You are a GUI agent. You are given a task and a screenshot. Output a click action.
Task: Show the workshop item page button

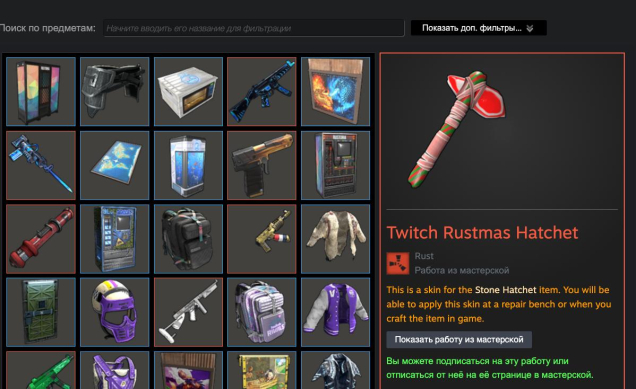(459, 340)
